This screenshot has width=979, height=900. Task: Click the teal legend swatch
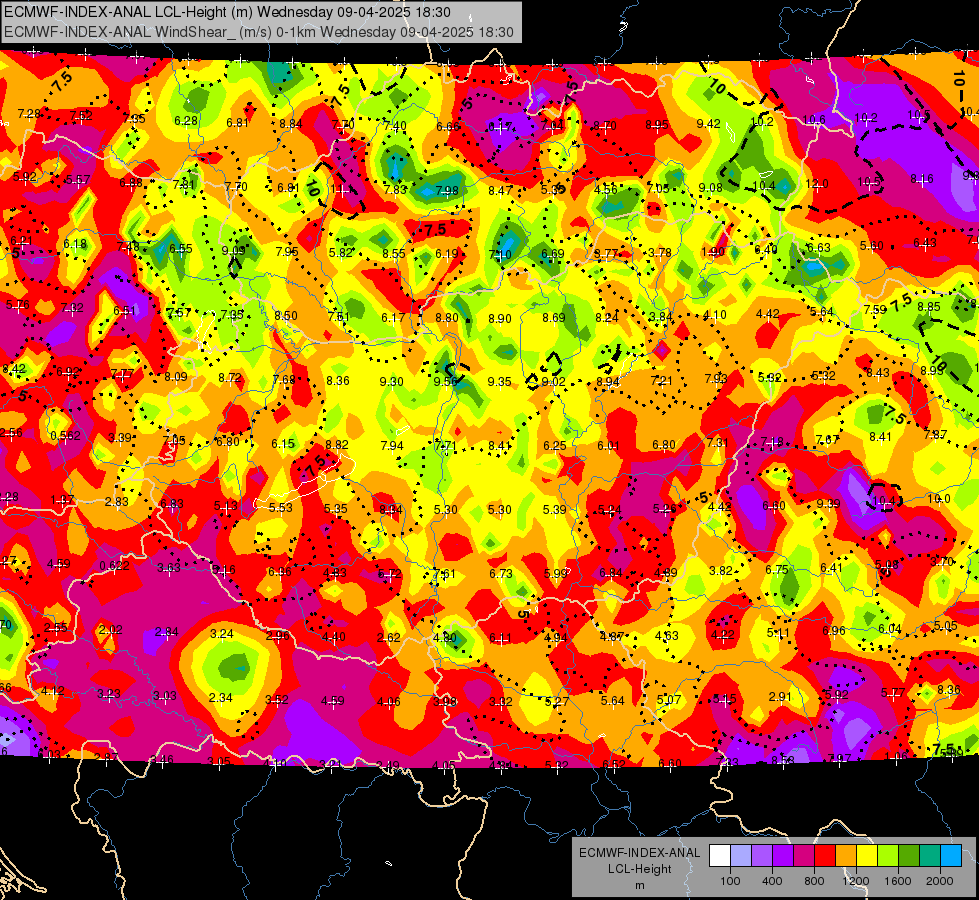point(930,856)
